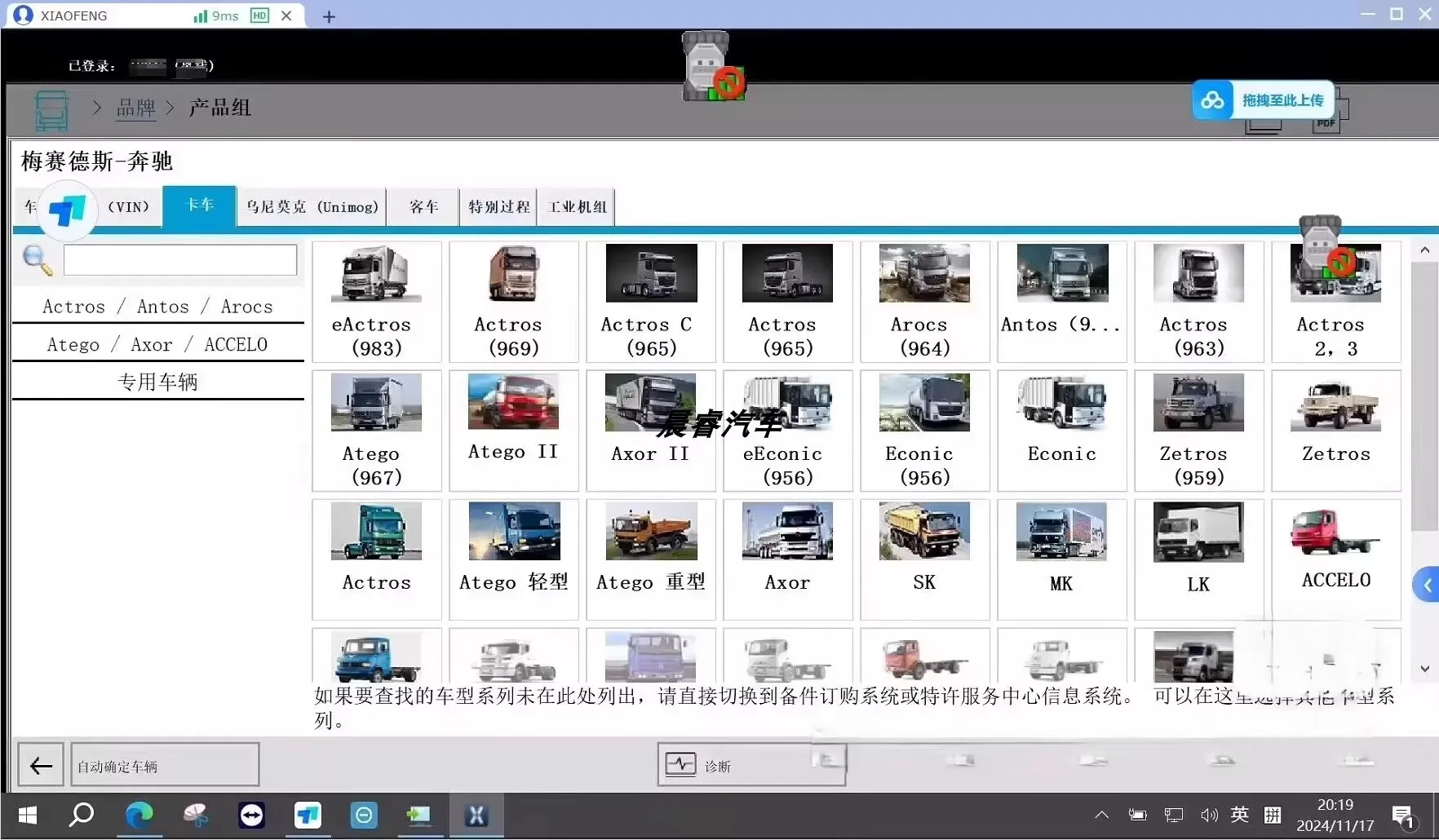Open TeamViewer icon in taskbar
Image resolution: width=1439 pixels, height=840 pixels.
[x=251, y=816]
